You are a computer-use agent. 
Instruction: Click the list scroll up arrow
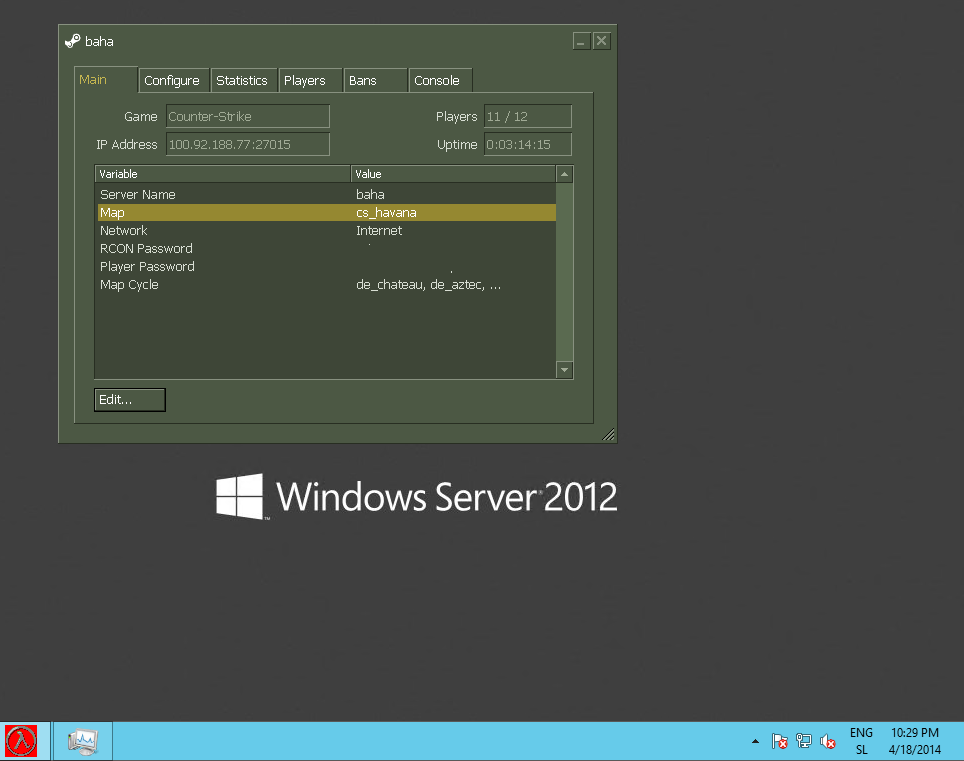point(564,174)
